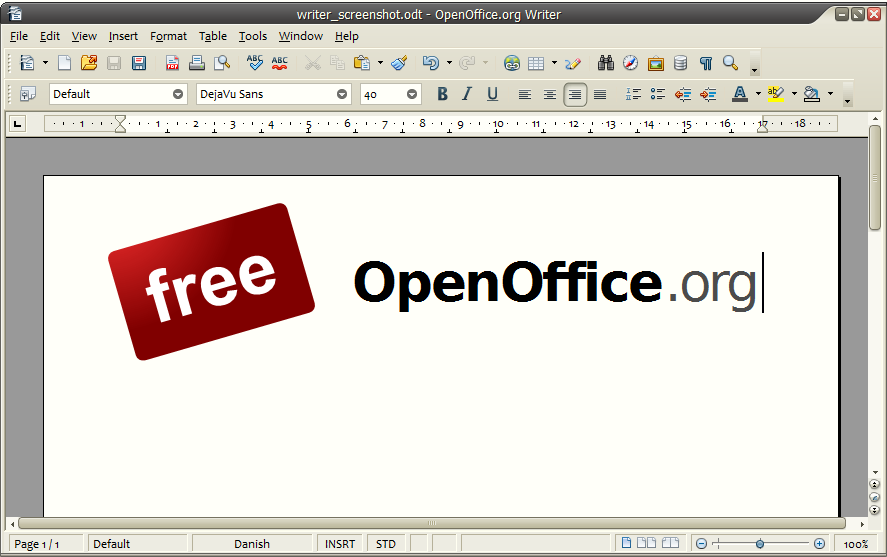
Task: Open the Insert menu
Action: (x=123, y=36)
